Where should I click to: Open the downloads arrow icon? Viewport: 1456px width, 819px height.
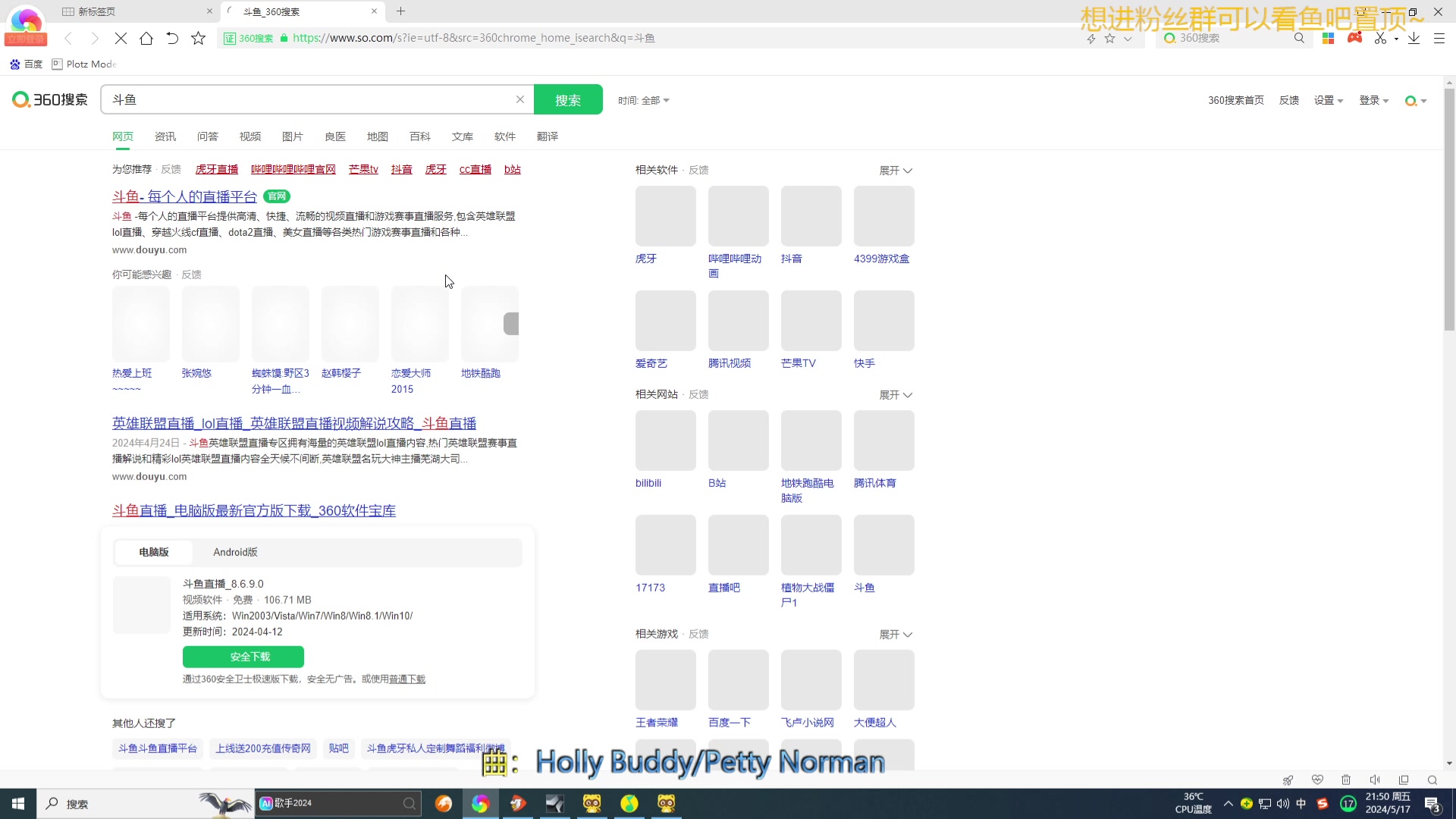point(1414,38)
